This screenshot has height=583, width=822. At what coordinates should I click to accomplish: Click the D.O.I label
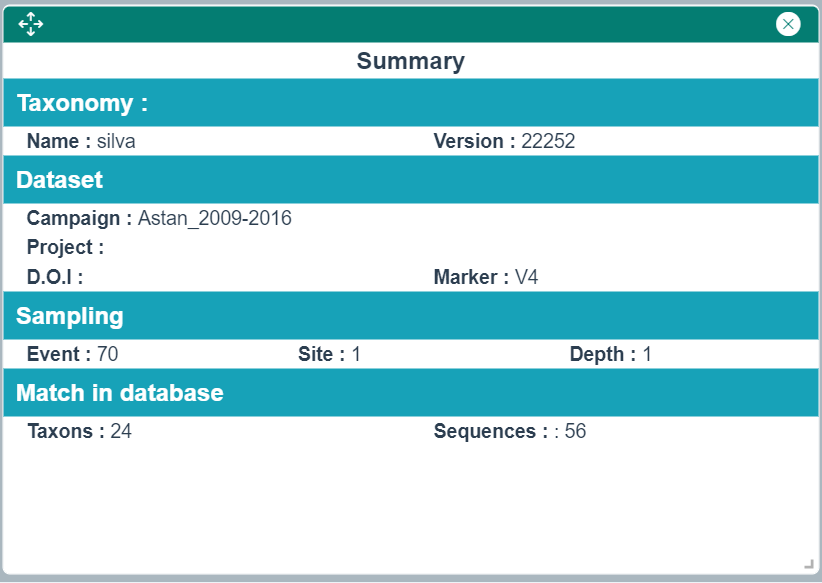pos(55,277)
